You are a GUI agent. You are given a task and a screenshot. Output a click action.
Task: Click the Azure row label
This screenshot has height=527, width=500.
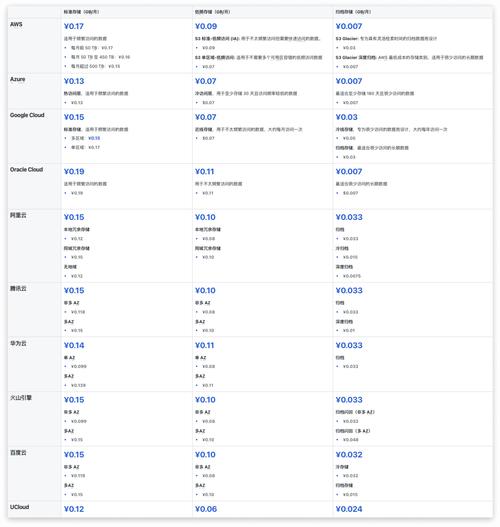[x=17, y=79]
